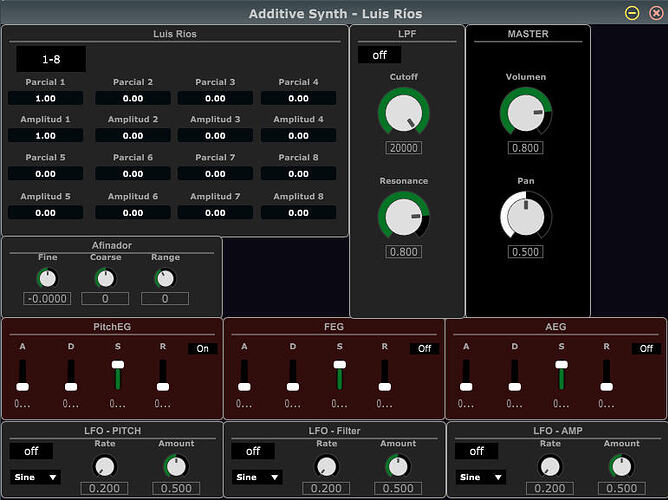Click the LFO - AMP Rate knob
Image resolution: width=668 pixels, height=500 pixels.
tap(550, 466)
